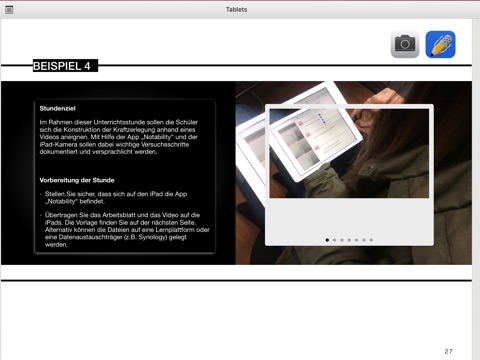Select the third gallery page dot
This screenshot has width=480, height=360.
(x=342, y=240)
